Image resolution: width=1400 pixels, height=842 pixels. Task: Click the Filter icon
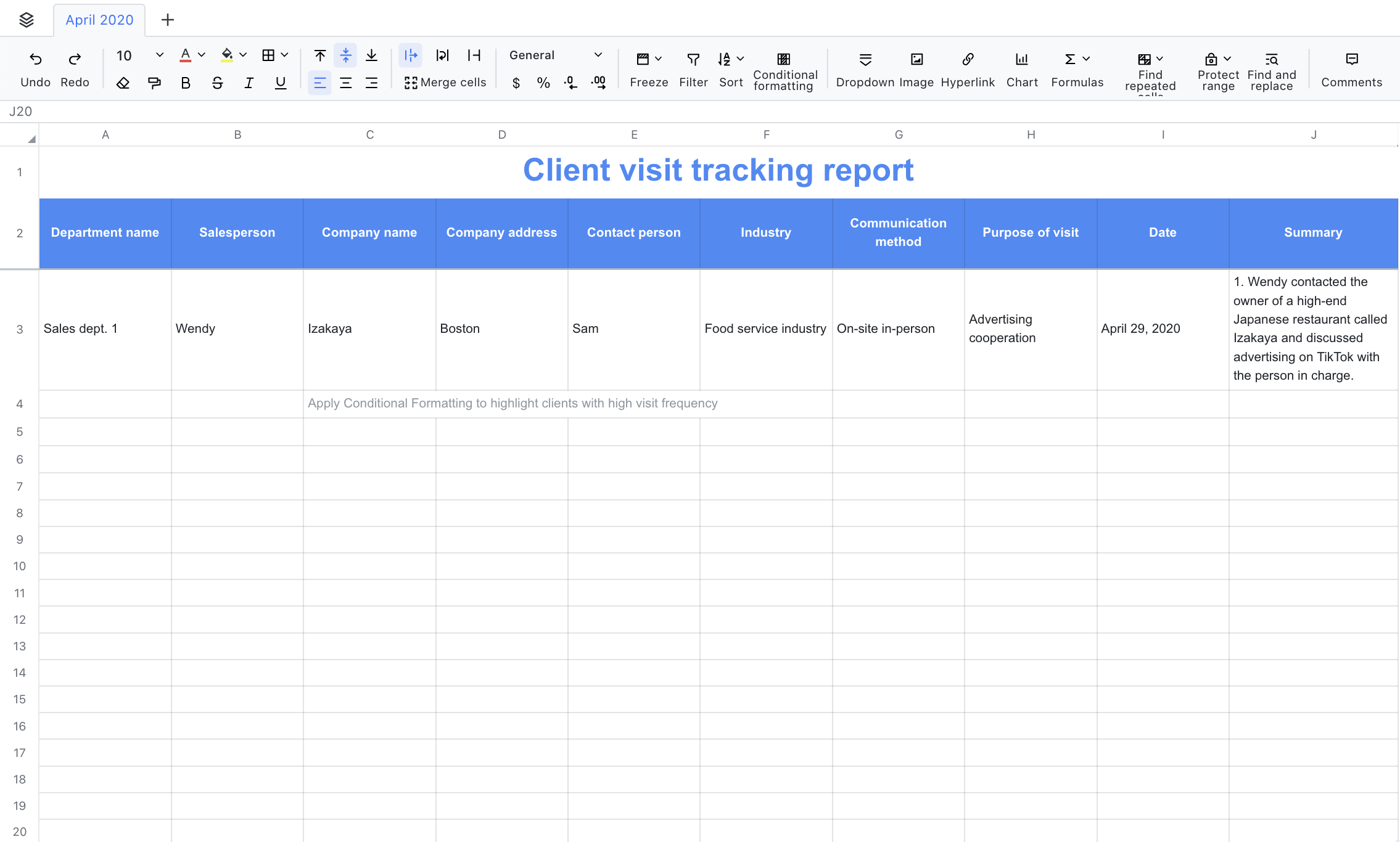click(693, 59)
